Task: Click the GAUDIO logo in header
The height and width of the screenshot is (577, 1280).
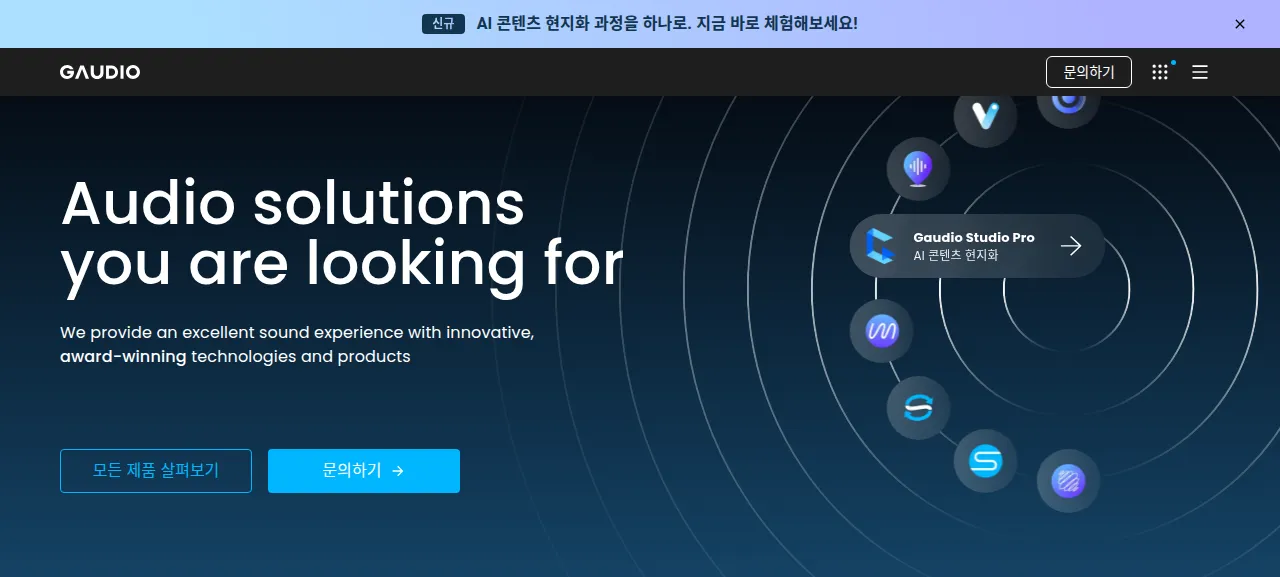Action: pyautogui.click(x=100, y=72)
